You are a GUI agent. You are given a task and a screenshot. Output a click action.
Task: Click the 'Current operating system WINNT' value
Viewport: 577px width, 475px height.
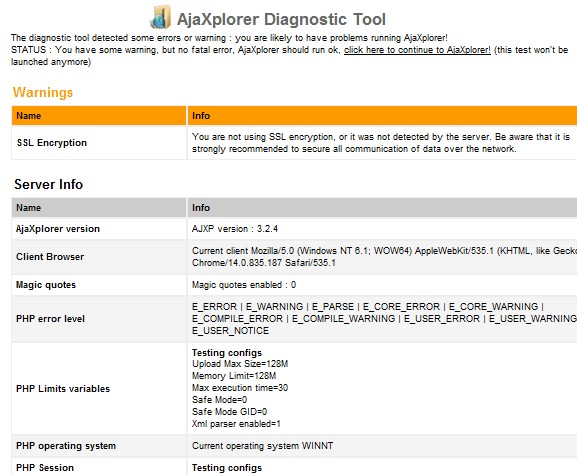pyautogui.click(x=262, y=446)
